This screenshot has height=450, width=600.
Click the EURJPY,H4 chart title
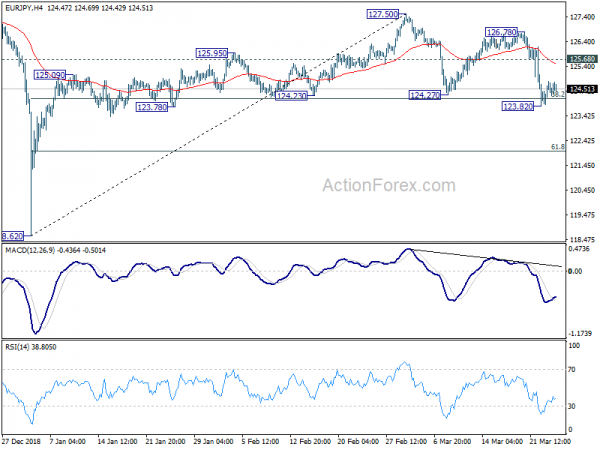24,8
